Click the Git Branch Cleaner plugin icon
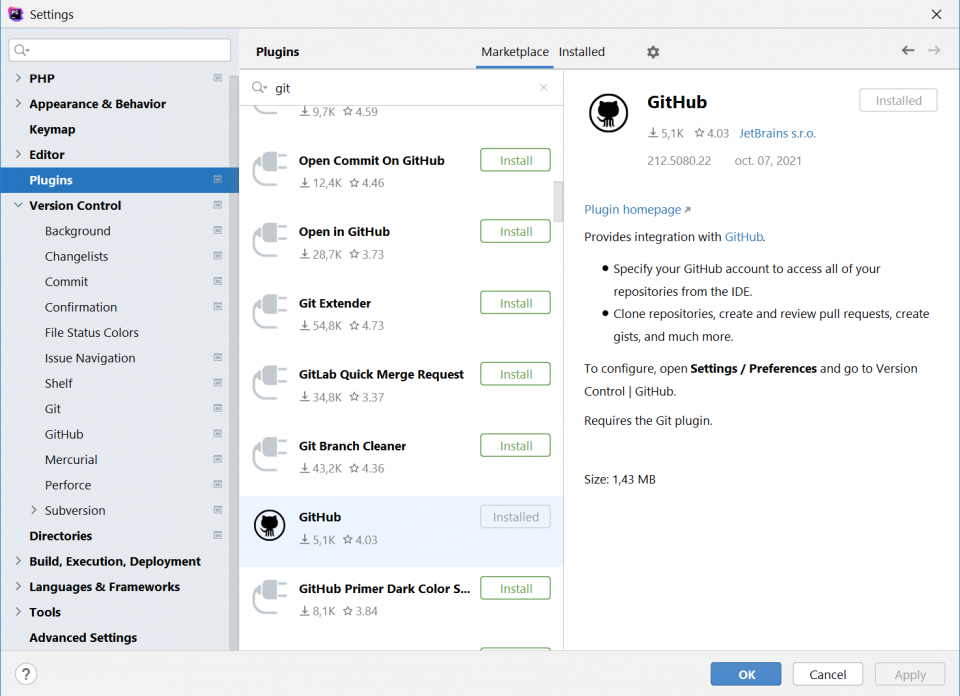960x696 pixels. tap(270, 454)
